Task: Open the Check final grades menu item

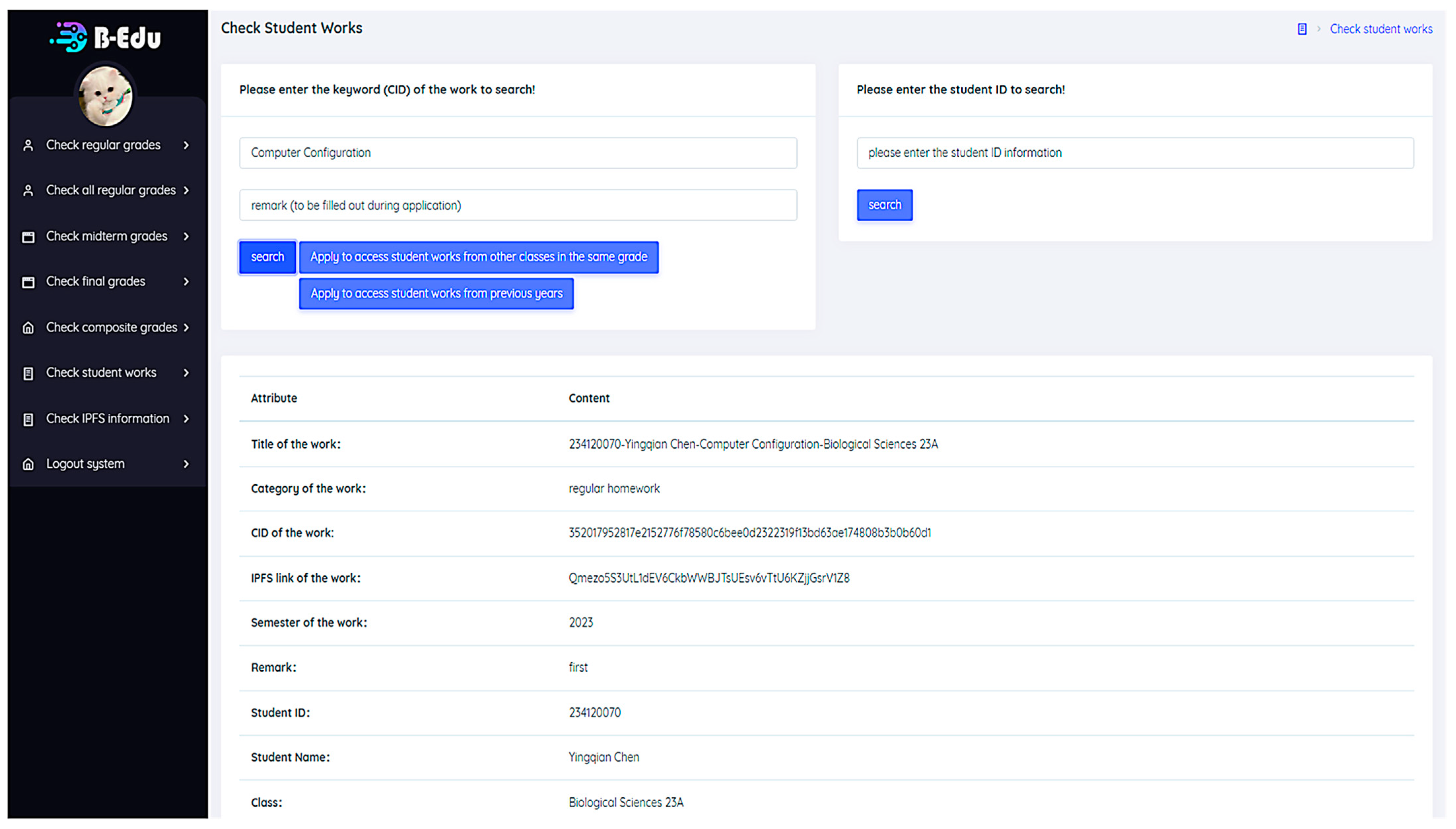Action: (96, 281)
